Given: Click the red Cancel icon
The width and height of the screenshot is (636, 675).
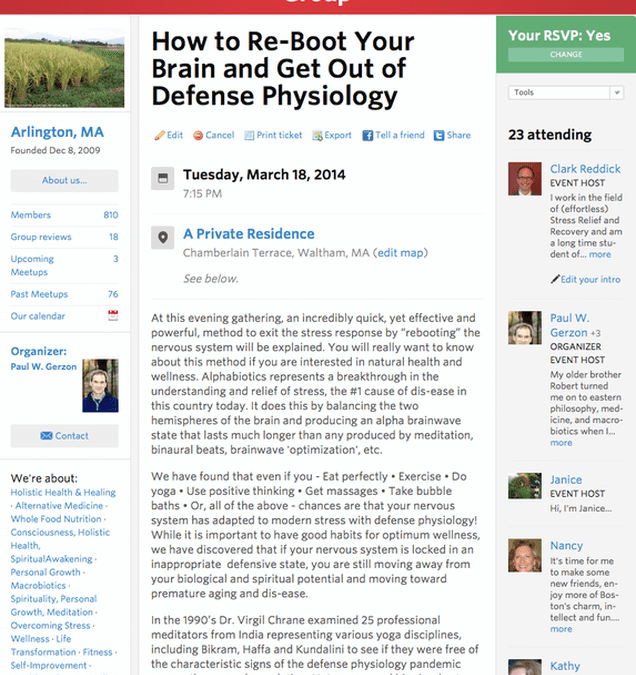Looking at the screenshot, I should click(198, 136).
